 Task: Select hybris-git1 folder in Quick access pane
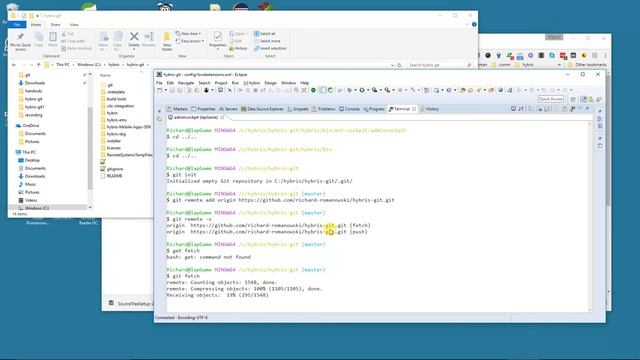point(34,107)
